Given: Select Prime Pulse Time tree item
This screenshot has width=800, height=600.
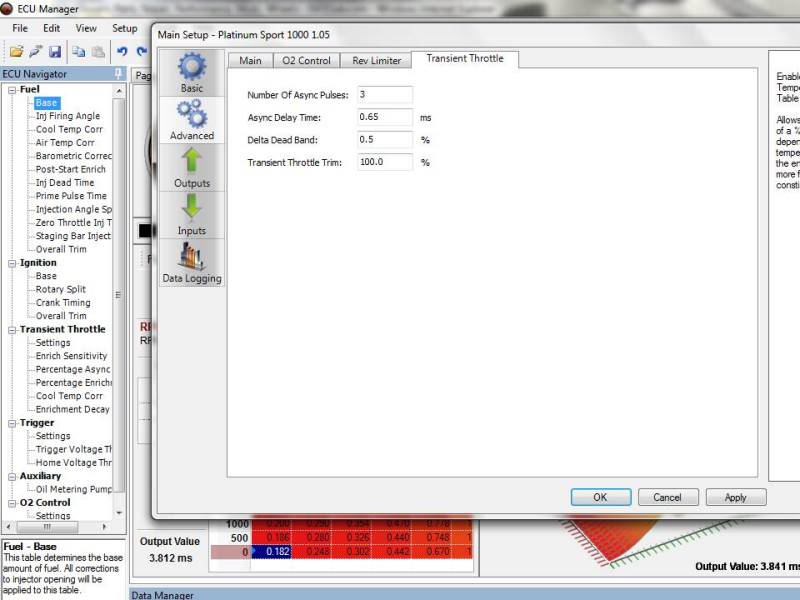Looking at the screenshot, I should (71, 196).
